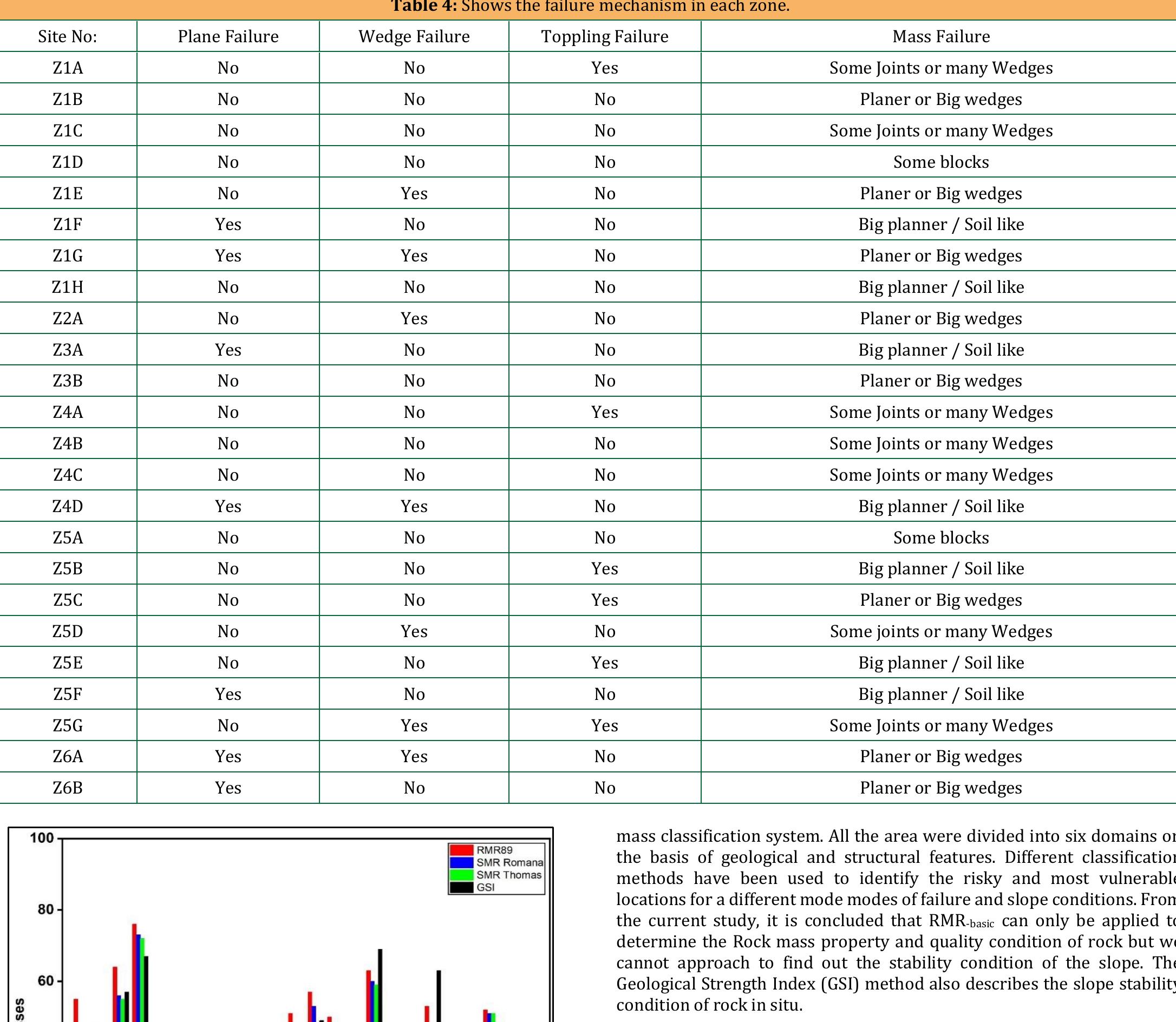Click the Z5G site number cell
The height and width of the screenshot is (1022, 1176).
click(x=68, y=725)
